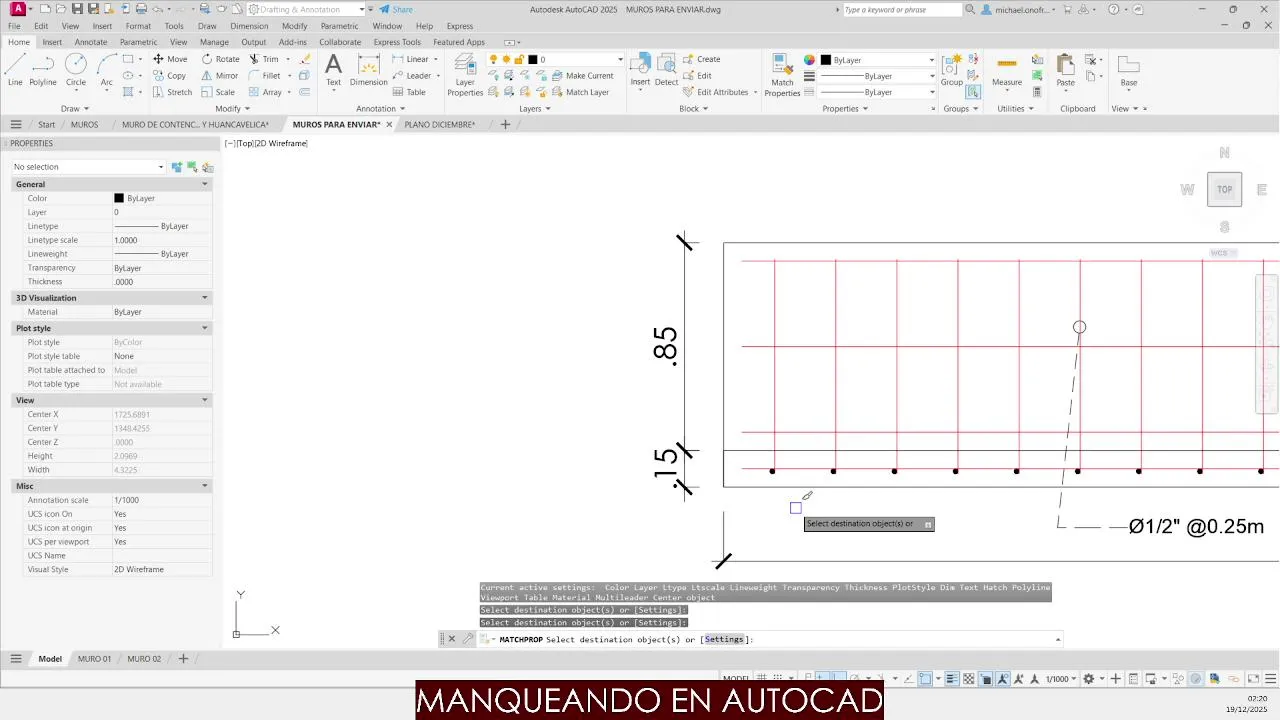Open the No selection object type dropdown
The image size is (1280, 720).
tap(88, 167)
